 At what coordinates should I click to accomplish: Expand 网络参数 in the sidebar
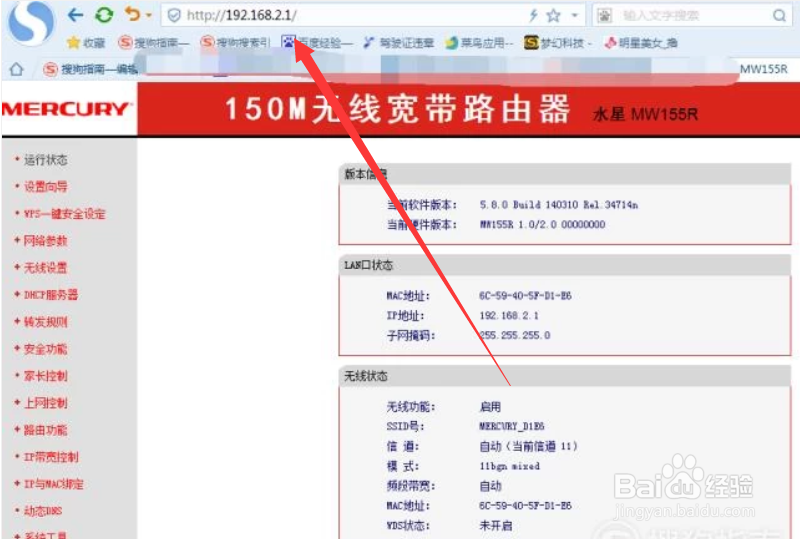tap(45, 241)
